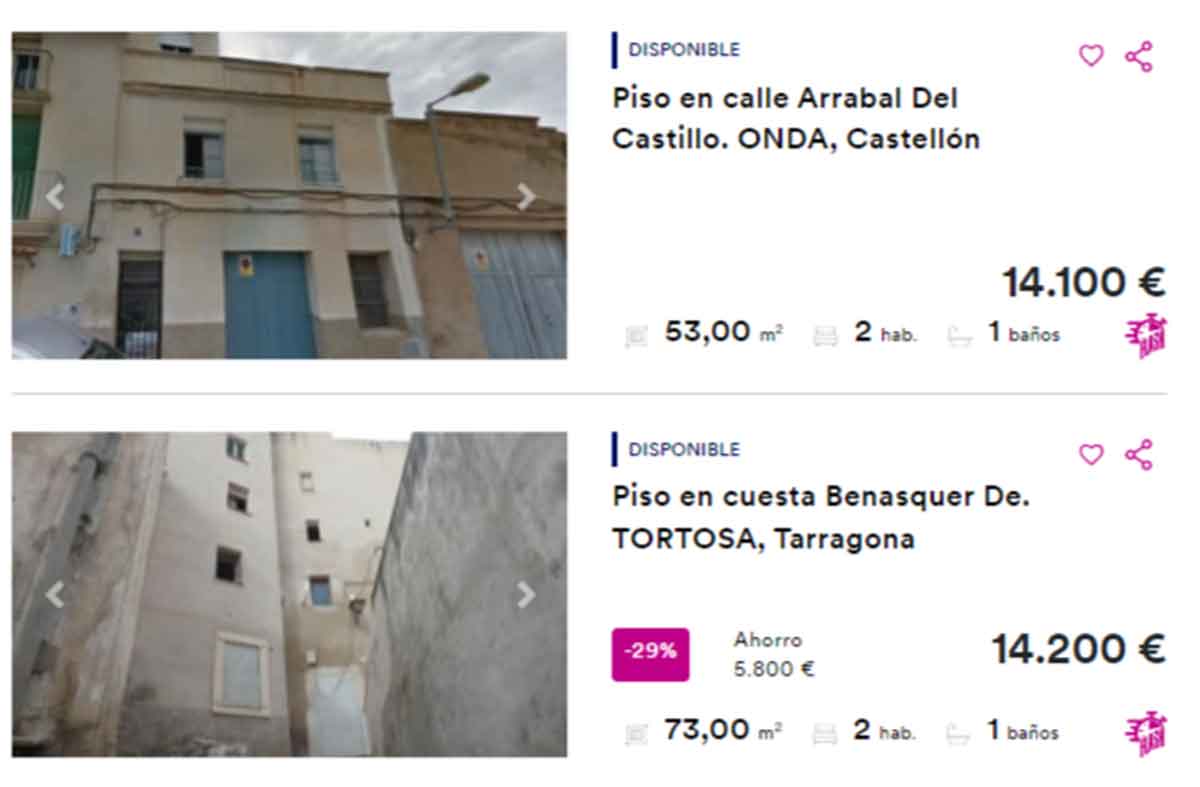
Task: Share the cuesta Benasquer listing
Action: (1139, 454)
